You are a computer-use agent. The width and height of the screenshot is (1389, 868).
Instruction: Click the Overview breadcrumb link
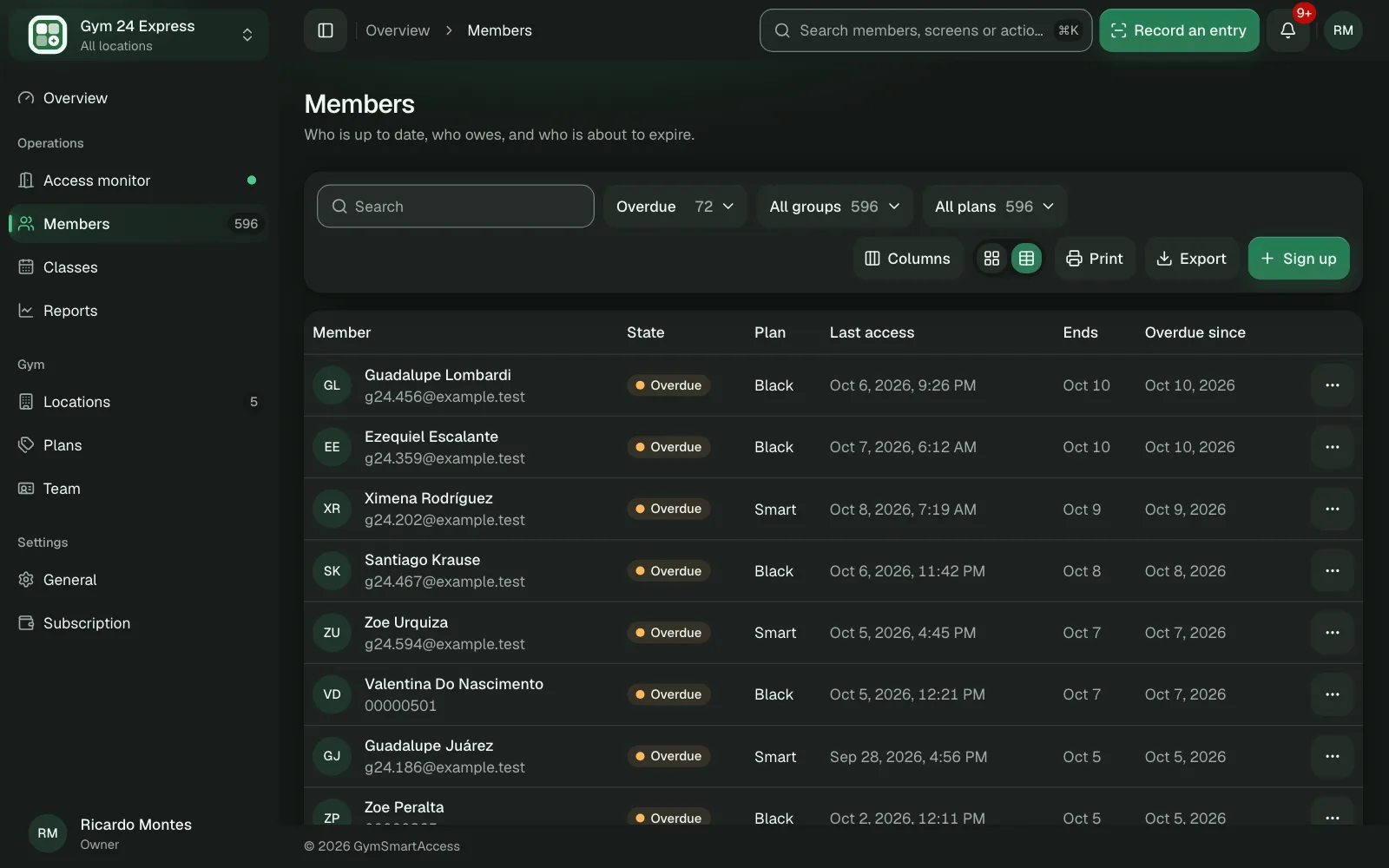(398, 30)
